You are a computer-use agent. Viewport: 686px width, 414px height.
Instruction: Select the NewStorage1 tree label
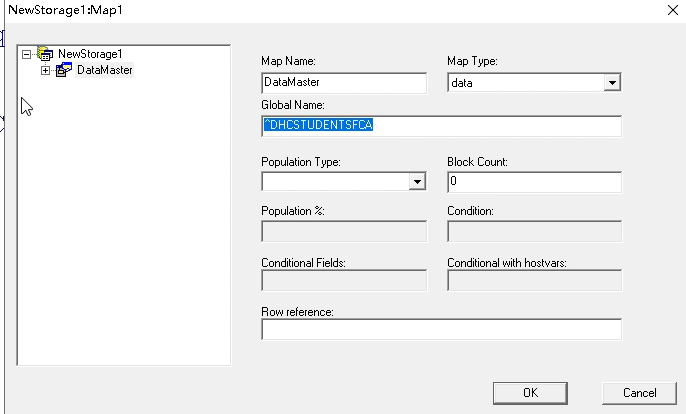click(x=91, y=54)
